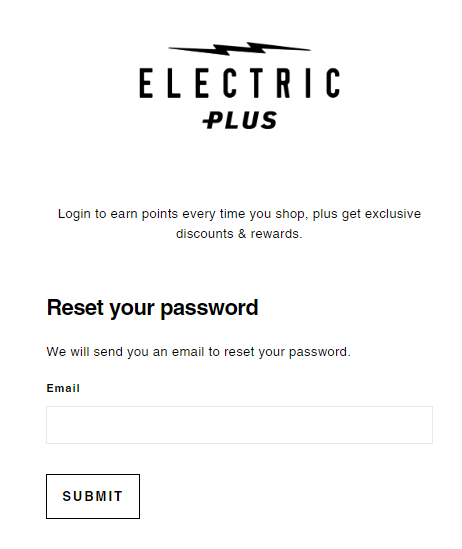
Task: Click "discounts & rewards." text line
Action: tap(239, 234)
